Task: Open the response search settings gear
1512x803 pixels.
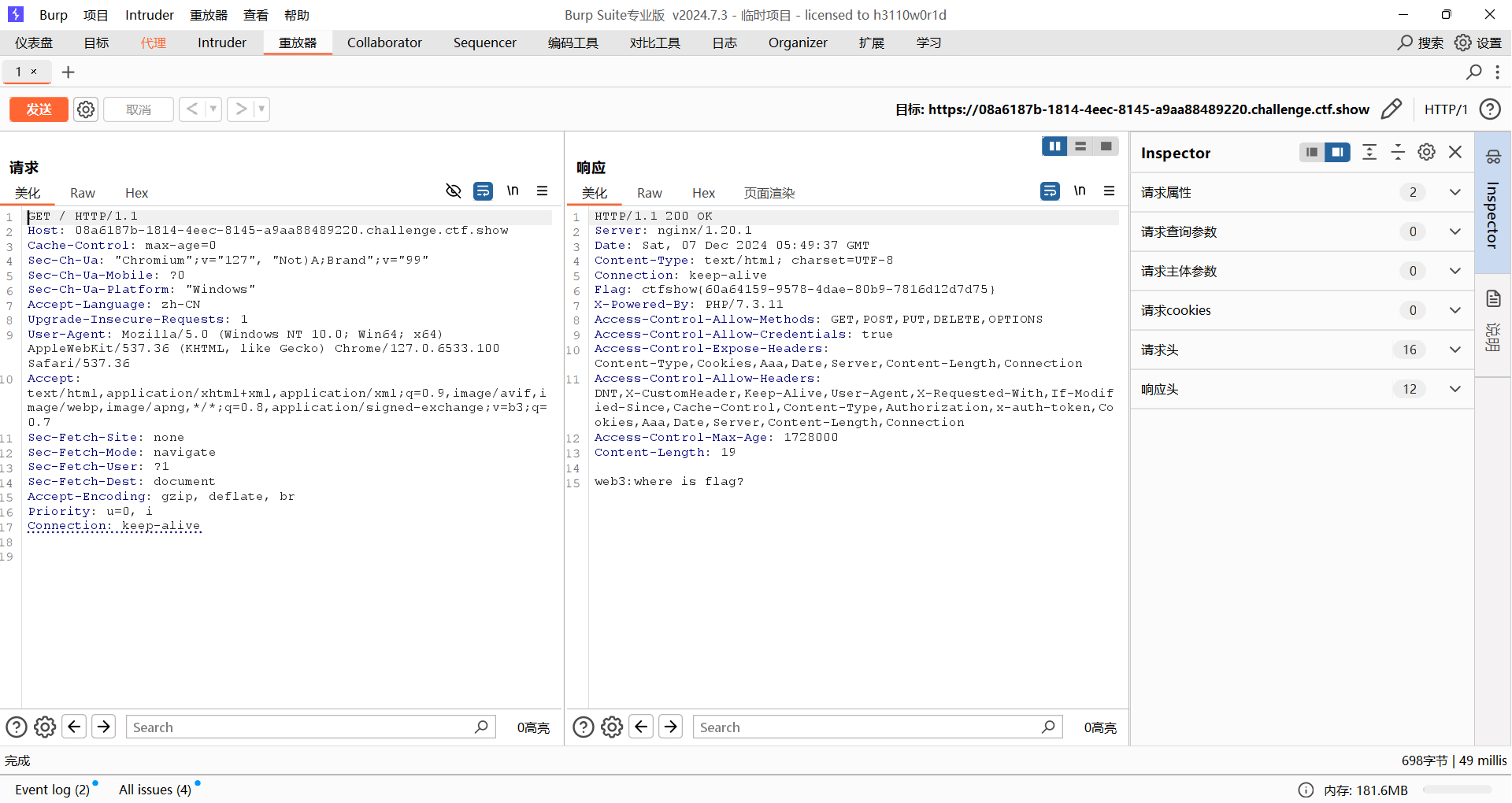Action: pos(612,727)
